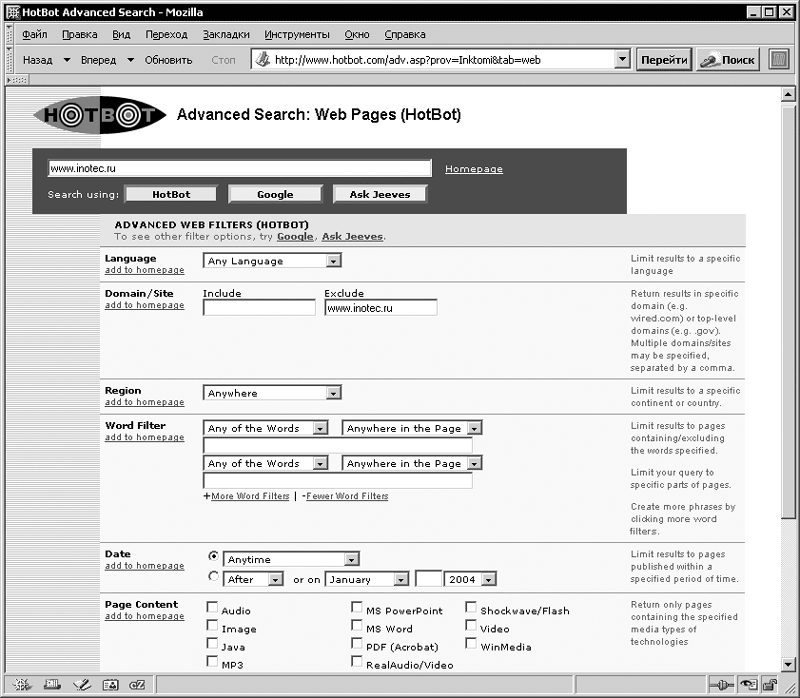The image size is (800, 698).
Task: Click the Domain/Site Exclude input field
Action: [381, 308]
